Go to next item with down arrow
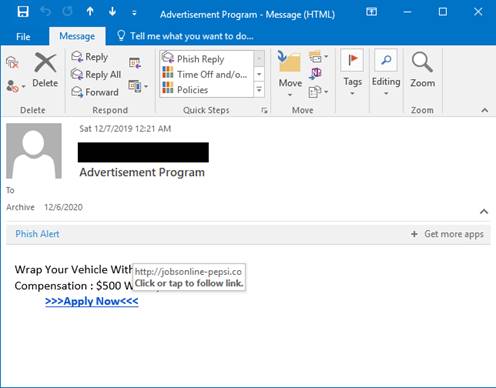496x388 pixels. click(x=112, y=12)
